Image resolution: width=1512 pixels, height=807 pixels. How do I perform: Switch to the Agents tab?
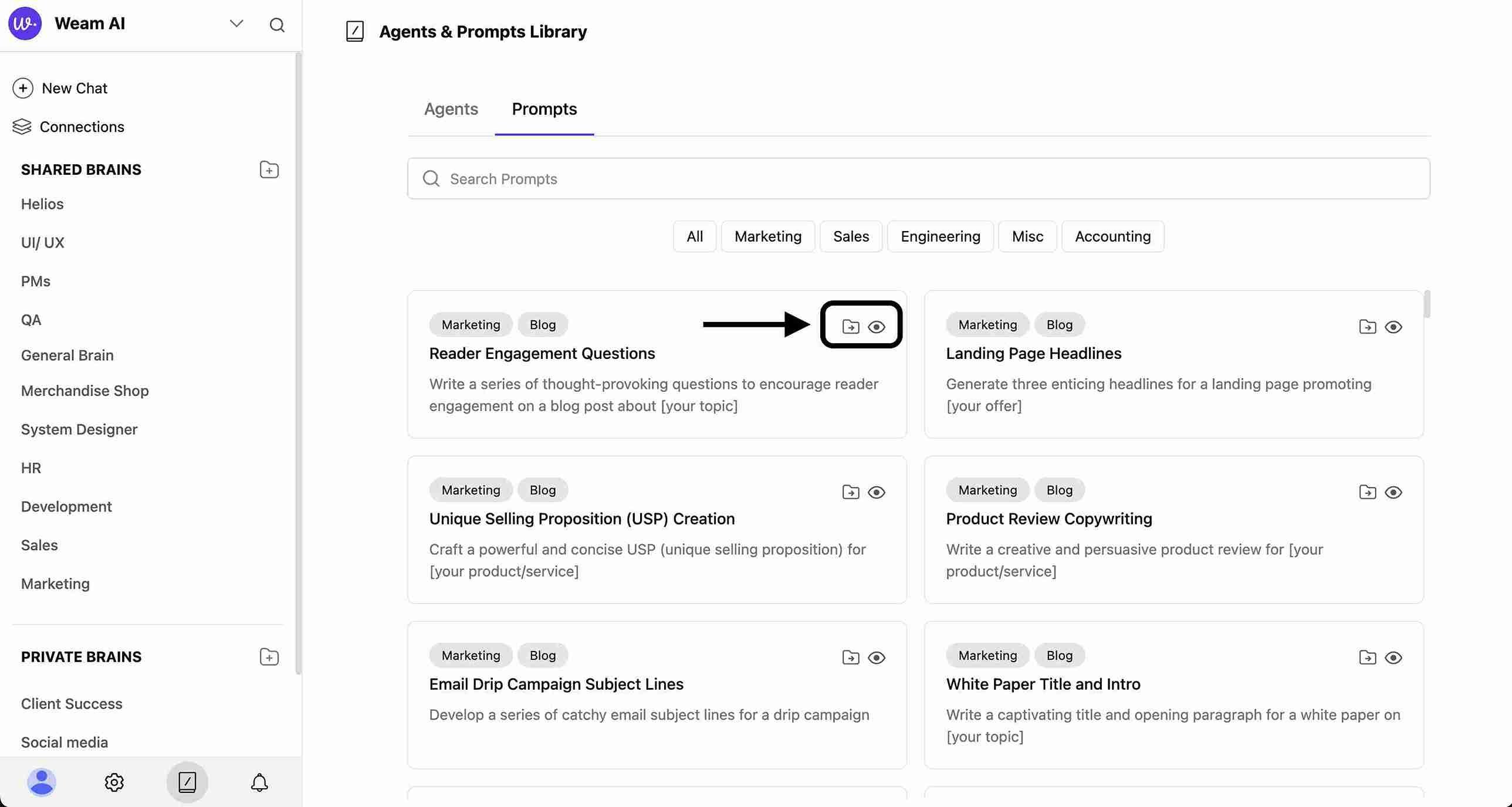[451, 109]
